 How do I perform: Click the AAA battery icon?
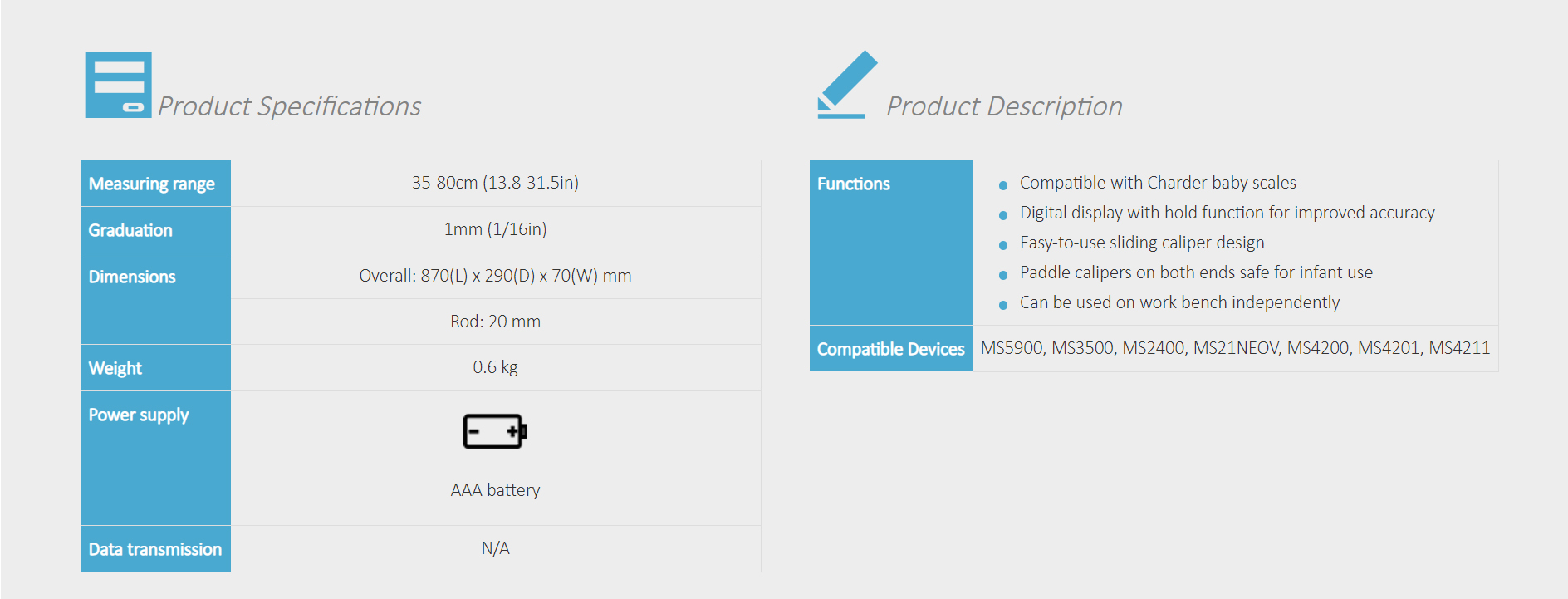[495, 431]
